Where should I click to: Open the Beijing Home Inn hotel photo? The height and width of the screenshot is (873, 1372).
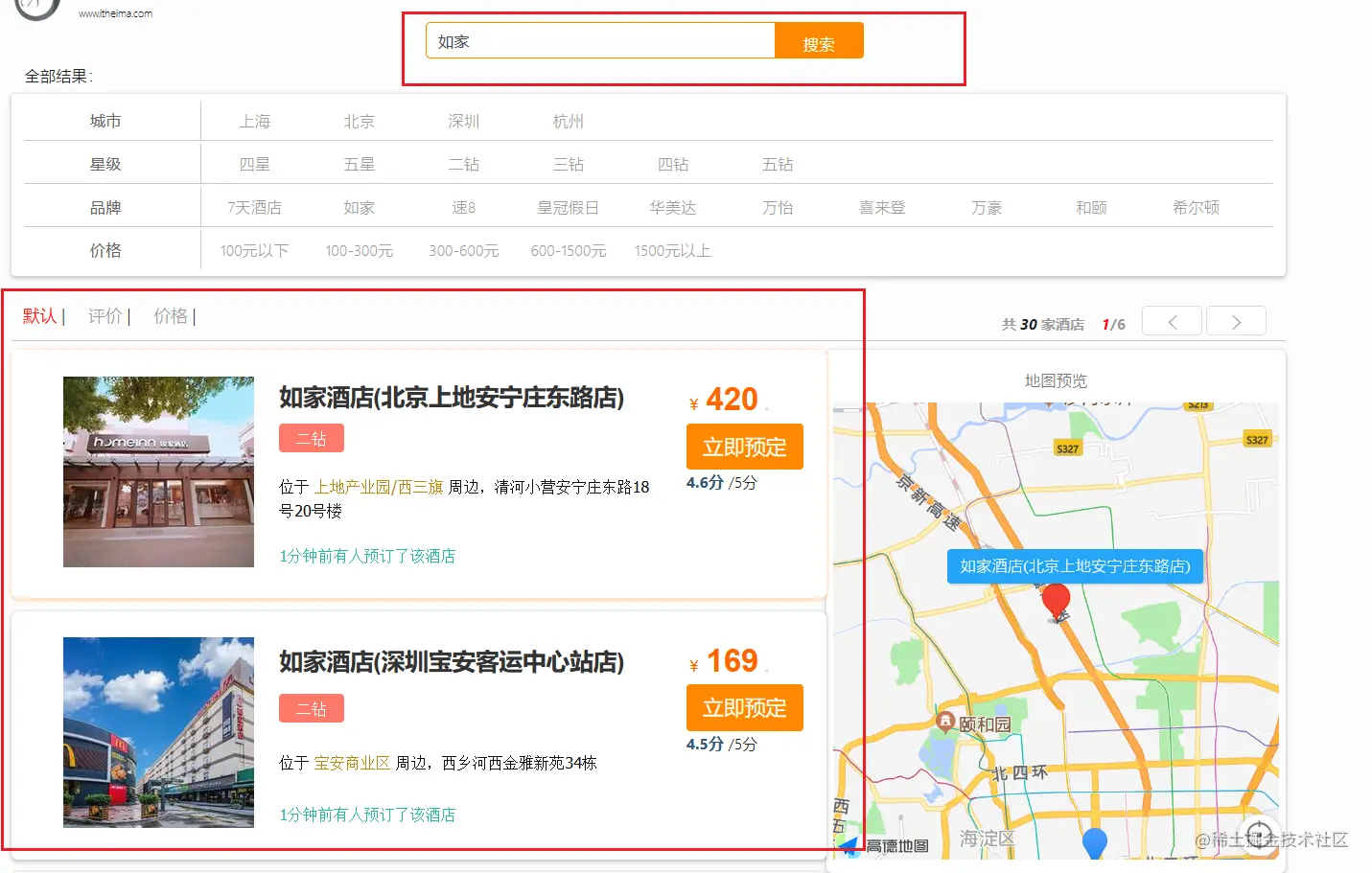[x=159, y=472]
